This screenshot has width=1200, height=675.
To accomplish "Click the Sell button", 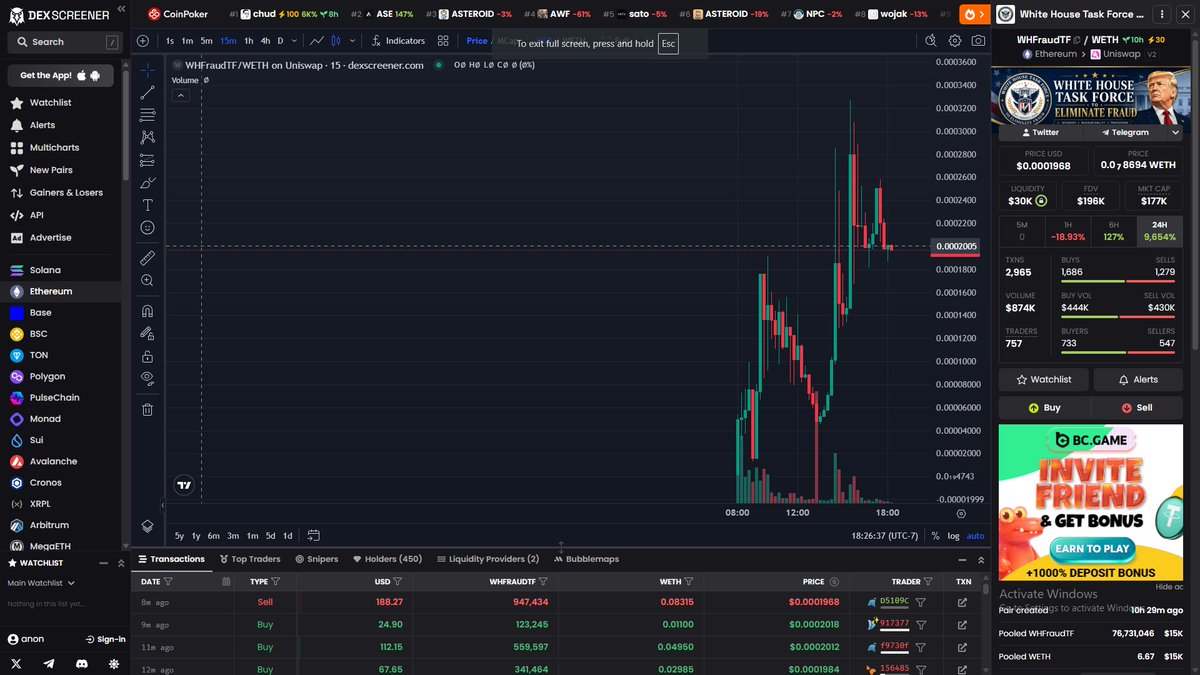I will (1136, 408).
